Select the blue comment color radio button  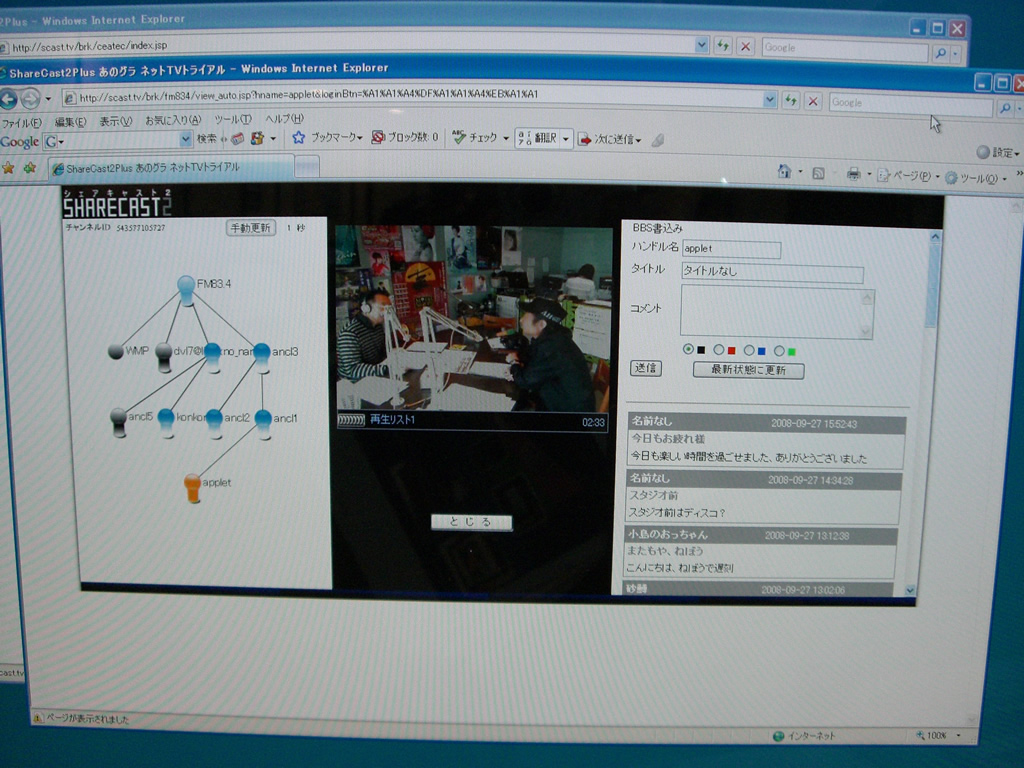pos(749,351)
